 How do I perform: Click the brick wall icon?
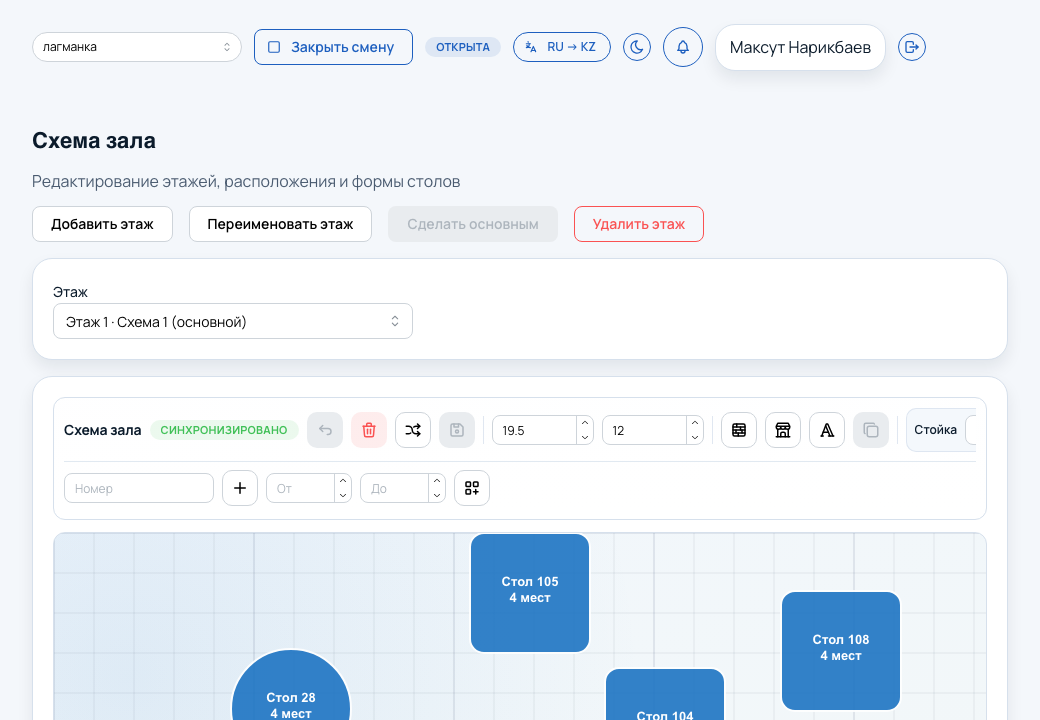tap(739, 430)
